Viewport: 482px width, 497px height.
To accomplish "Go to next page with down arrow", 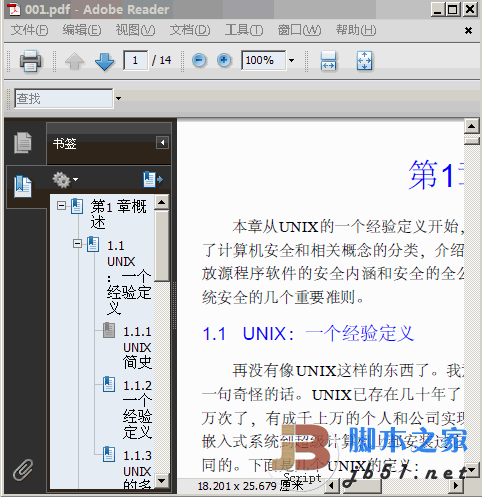I will 104,61.
